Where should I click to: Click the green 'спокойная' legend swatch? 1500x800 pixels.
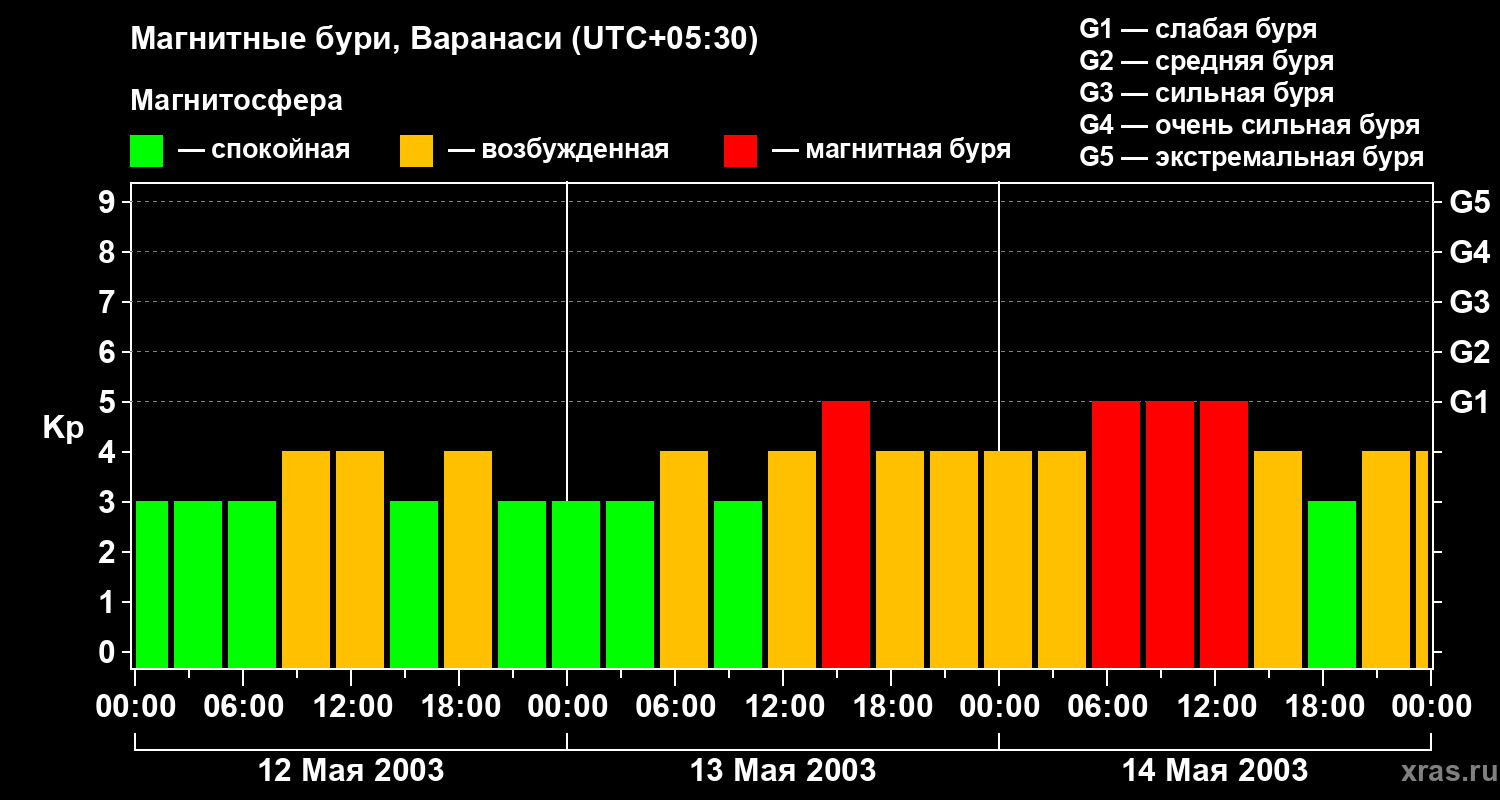coord(146,151)
